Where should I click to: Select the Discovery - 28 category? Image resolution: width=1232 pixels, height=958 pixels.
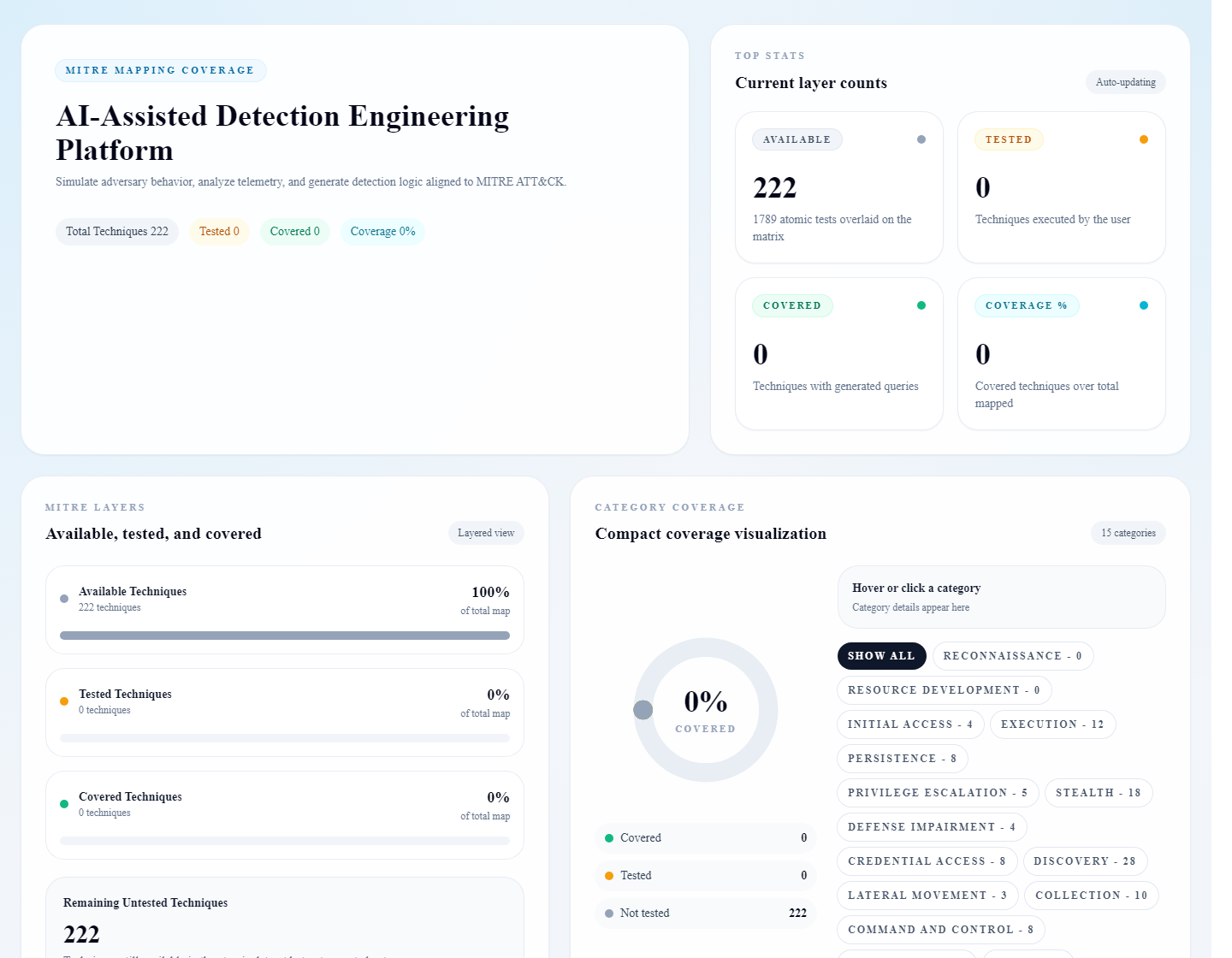[x=1085, y=861]
